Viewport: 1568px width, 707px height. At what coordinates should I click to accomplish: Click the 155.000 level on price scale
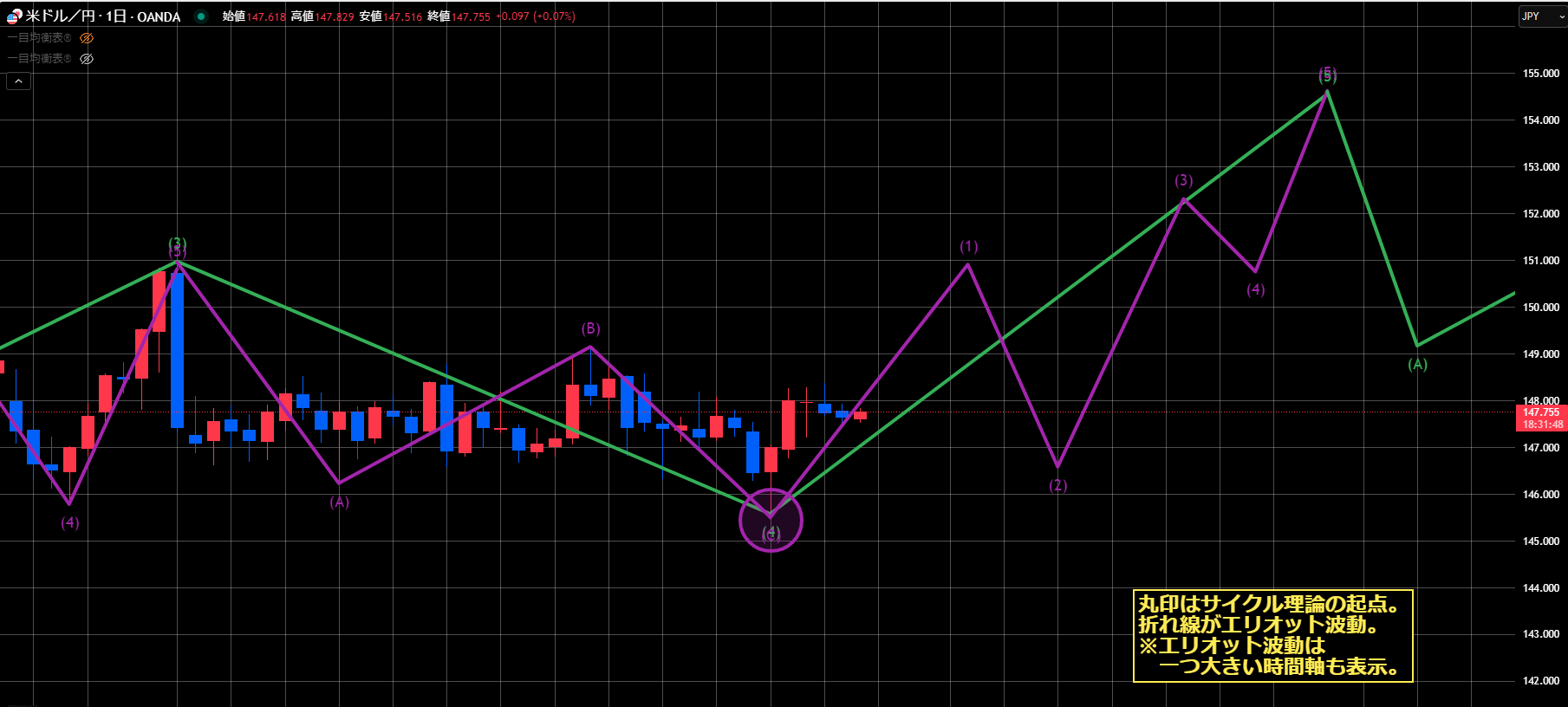click(x=1540, y=74)
